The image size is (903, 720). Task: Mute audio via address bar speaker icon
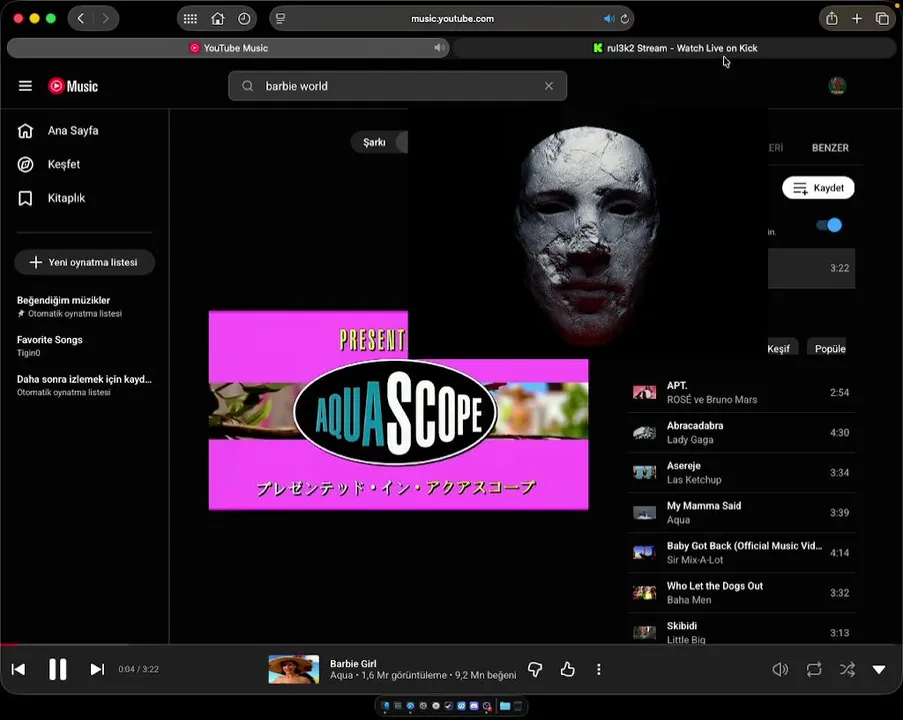click(609, 18)
